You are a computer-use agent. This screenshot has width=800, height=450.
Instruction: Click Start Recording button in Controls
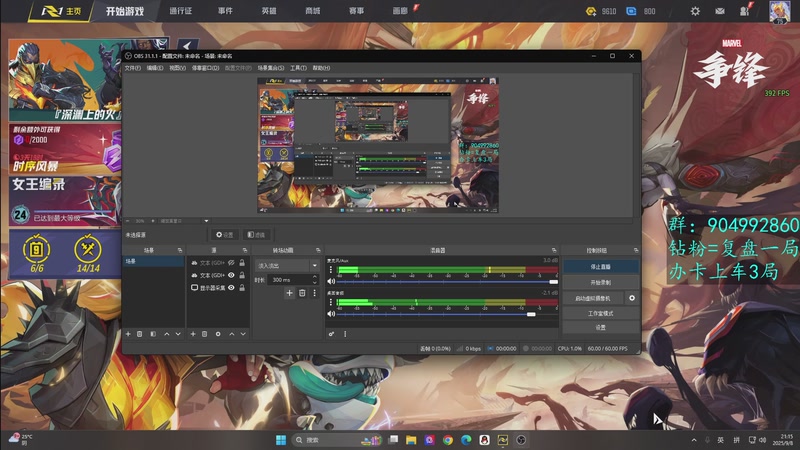[601, 282]
